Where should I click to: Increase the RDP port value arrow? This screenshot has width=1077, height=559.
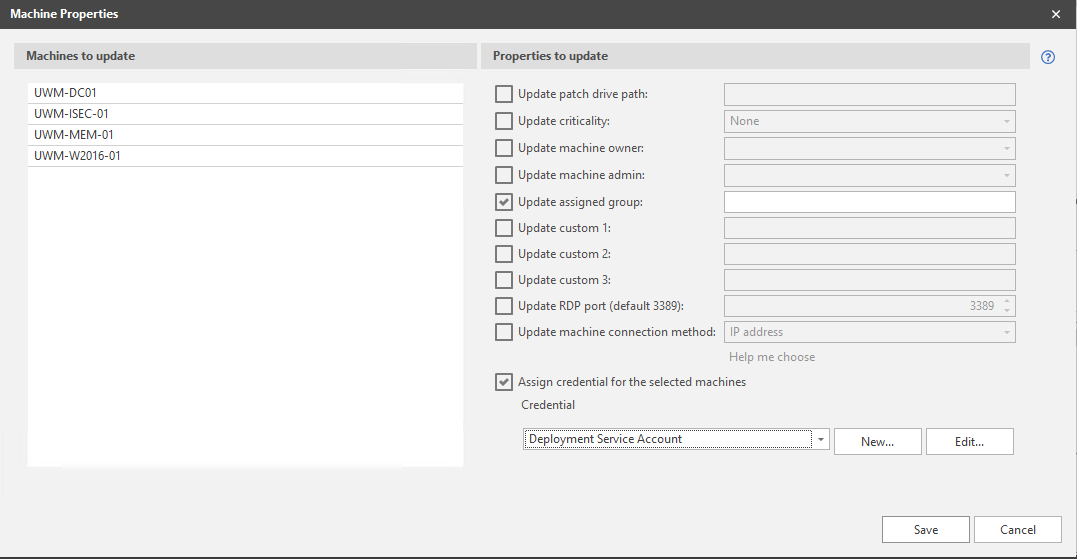pos(1007,301)
